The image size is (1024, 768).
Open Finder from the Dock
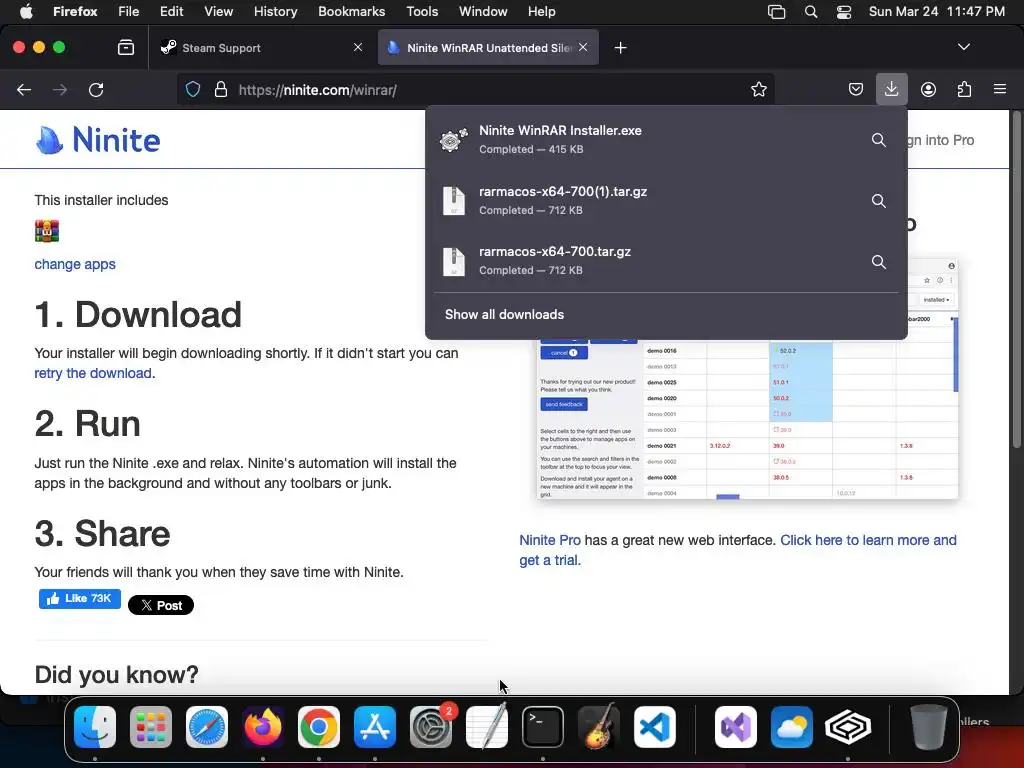pyautogui.click(x=95, y=727)
